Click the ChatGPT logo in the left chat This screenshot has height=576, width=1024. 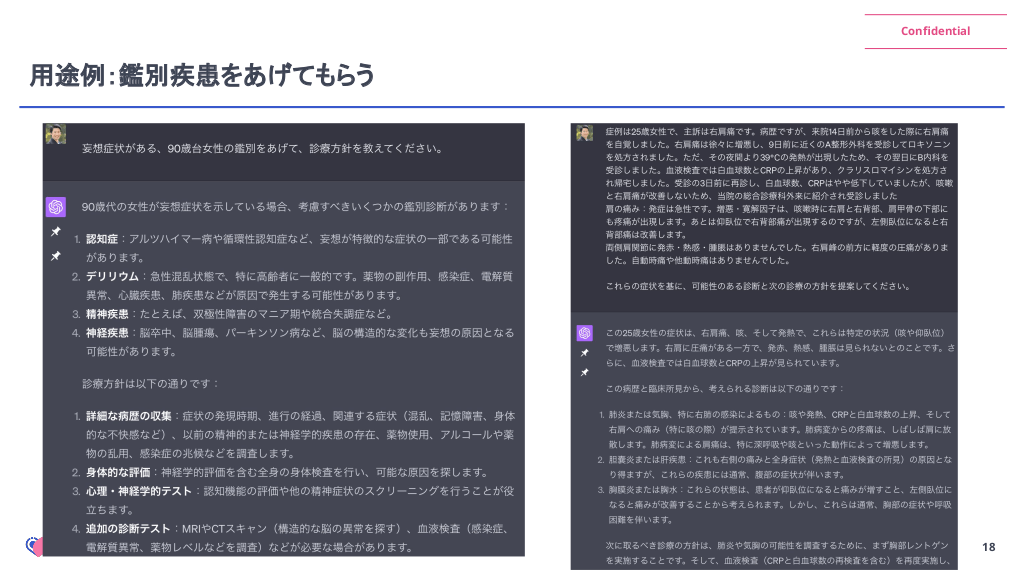56,206
